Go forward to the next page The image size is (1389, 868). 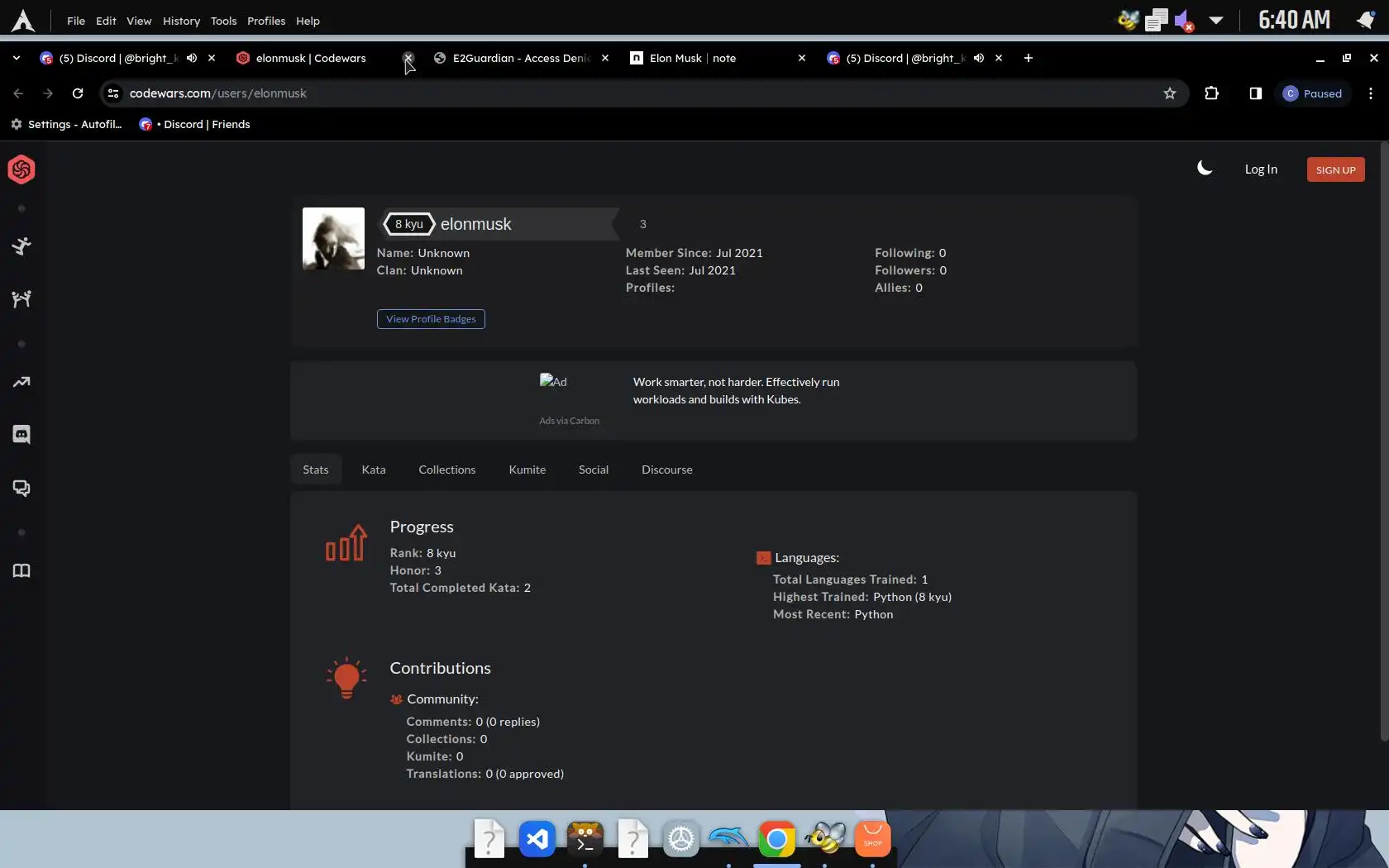[x=48, y=93]
